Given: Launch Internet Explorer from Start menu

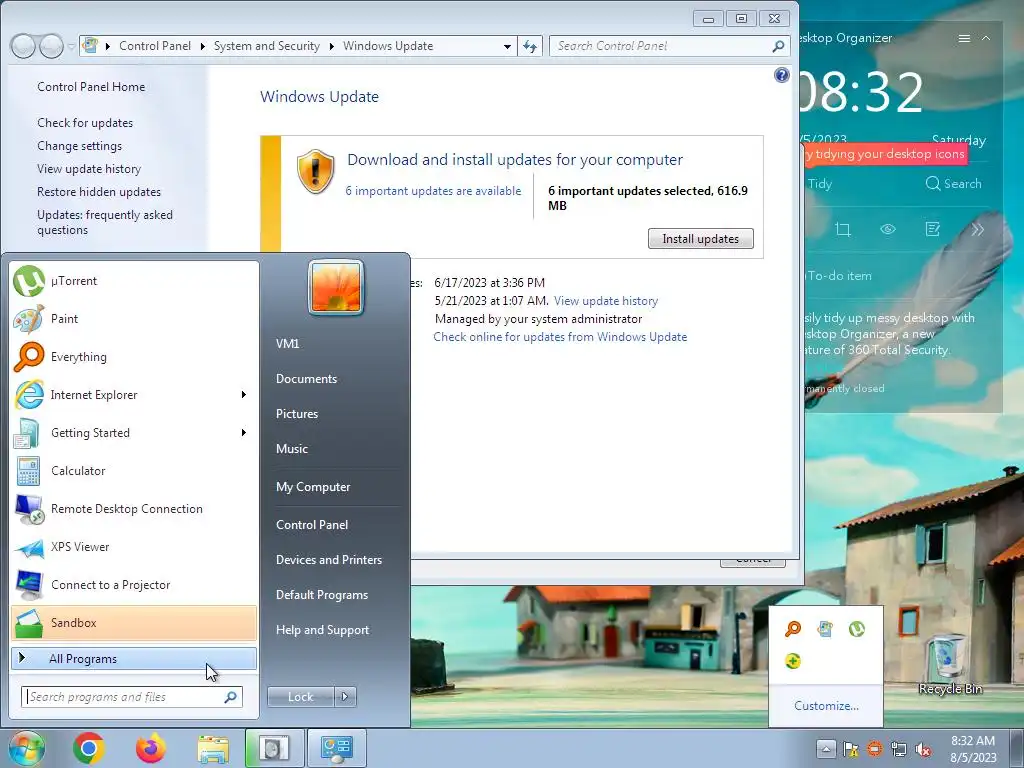Looking at the screenshot, I should click(x=134, y=394).
